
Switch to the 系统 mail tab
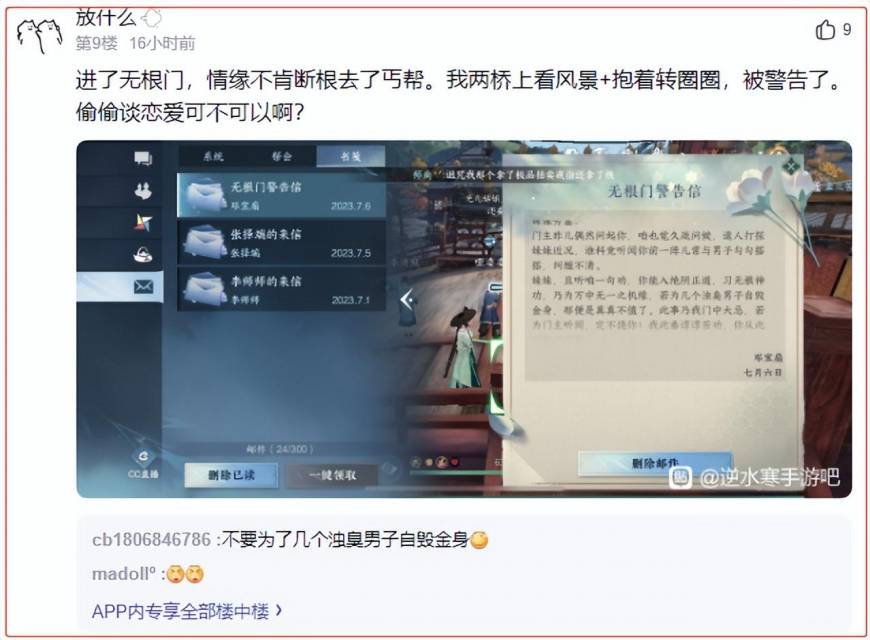[x=213, y=157]
